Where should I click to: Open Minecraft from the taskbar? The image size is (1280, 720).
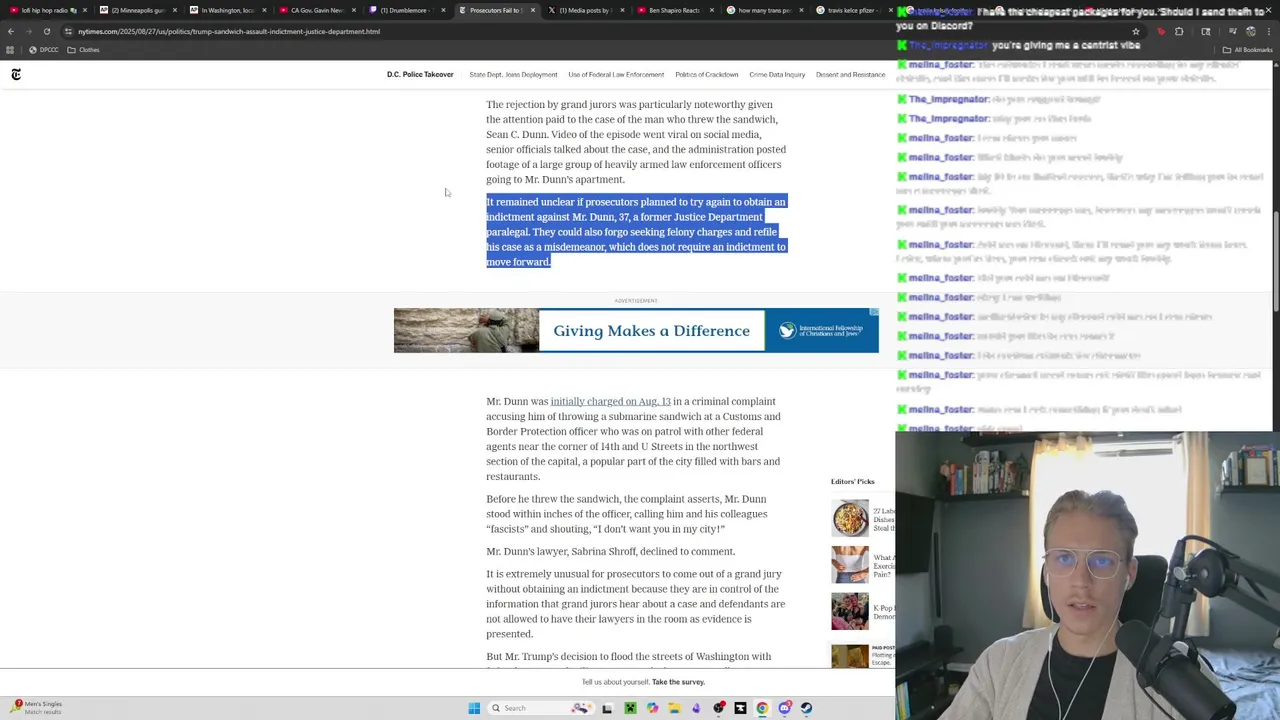tap(630, 708)
